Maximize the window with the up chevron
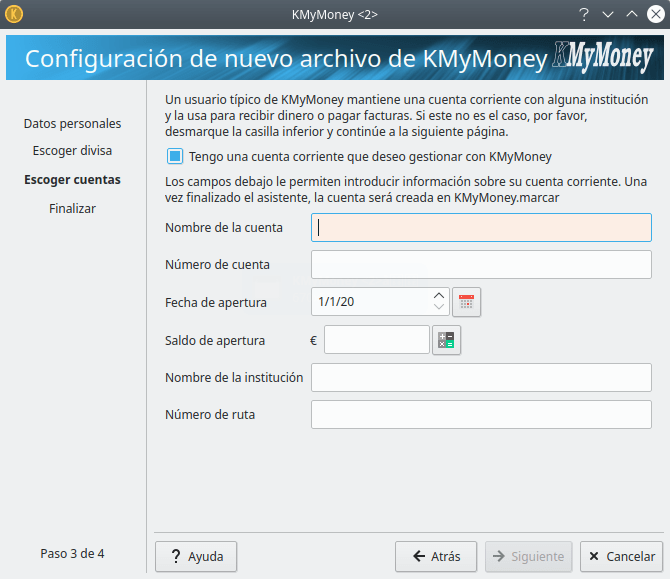Screen dimensions: 670x579 point(632,14)
